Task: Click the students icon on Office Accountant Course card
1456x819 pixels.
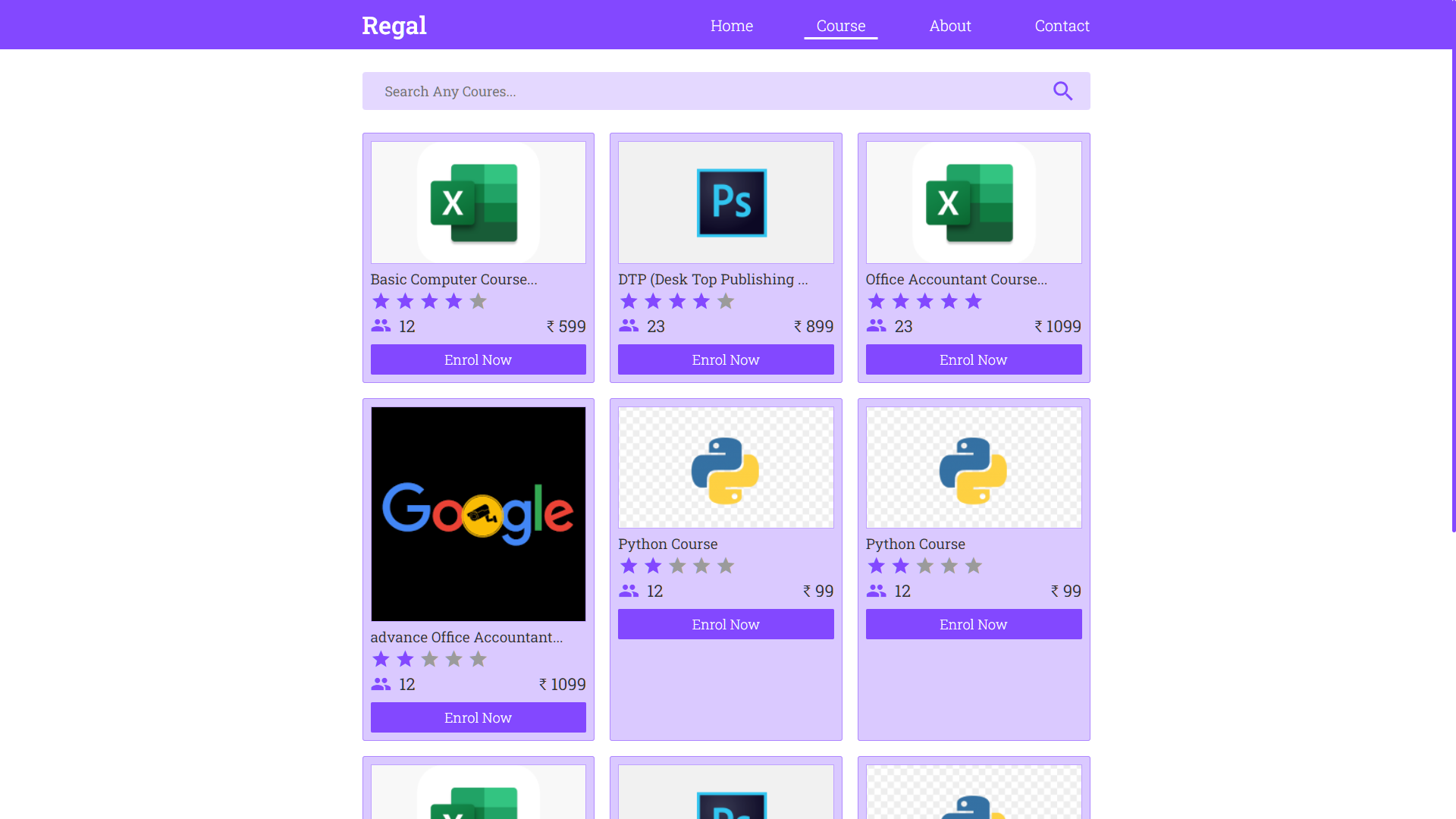Action: tap(876, 326)
